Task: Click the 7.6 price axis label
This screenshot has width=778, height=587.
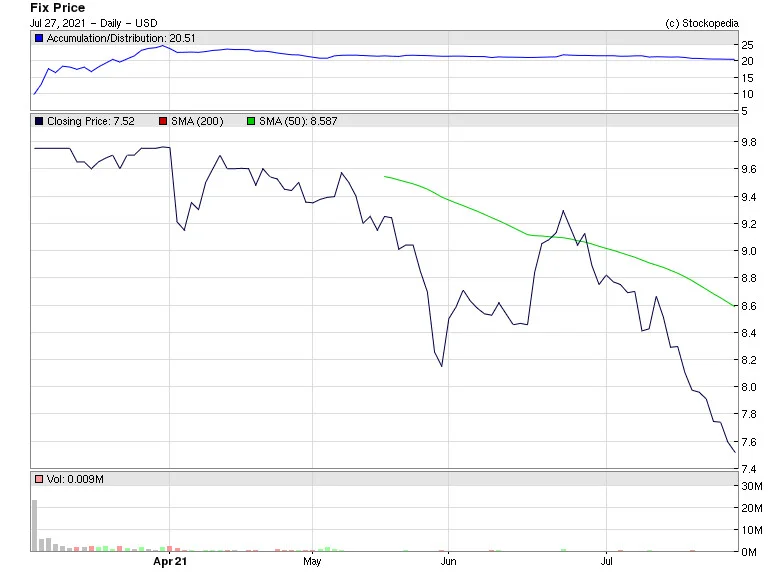Action: point(749,442)
